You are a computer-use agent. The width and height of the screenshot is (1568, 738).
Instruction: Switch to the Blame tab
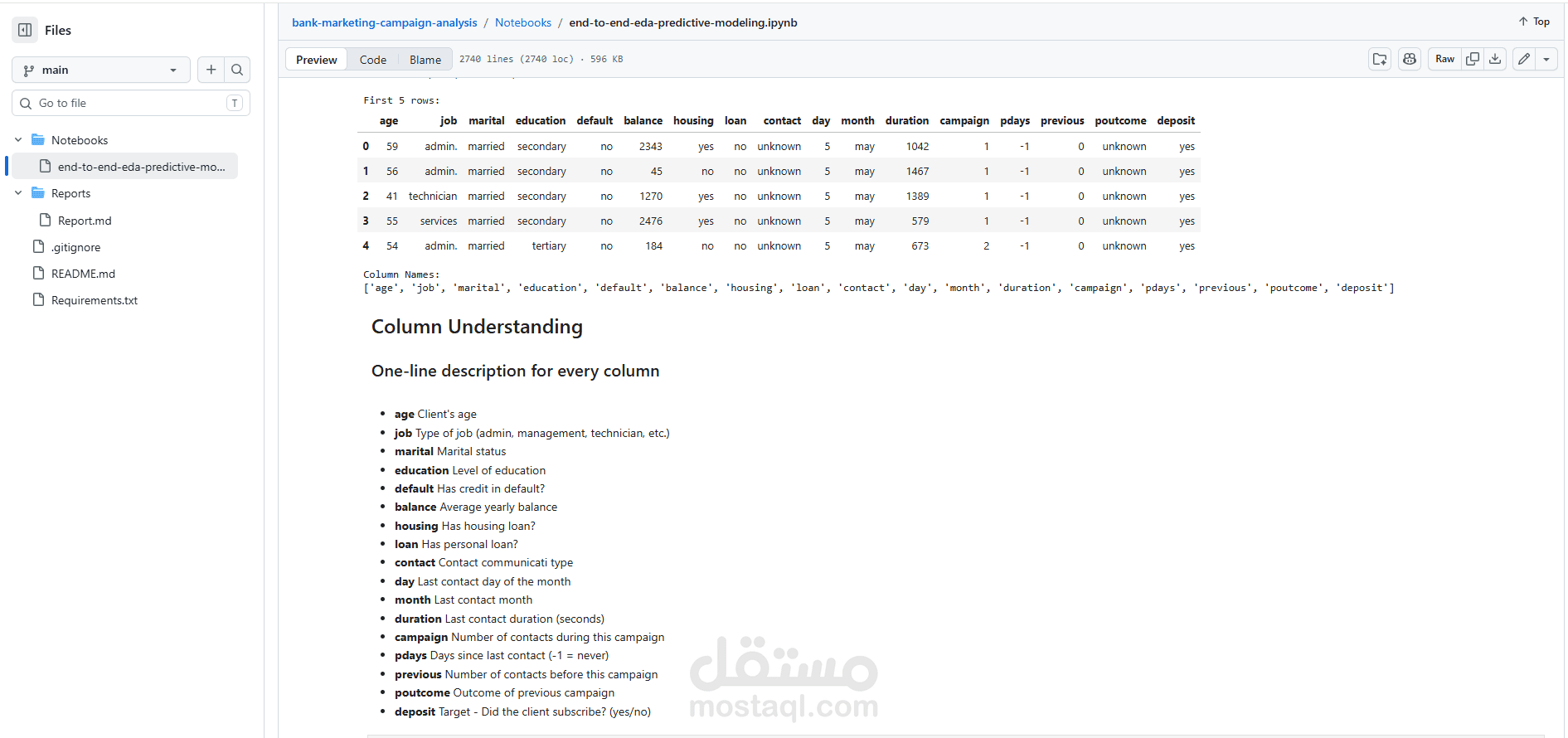click(x=425, y=60)
